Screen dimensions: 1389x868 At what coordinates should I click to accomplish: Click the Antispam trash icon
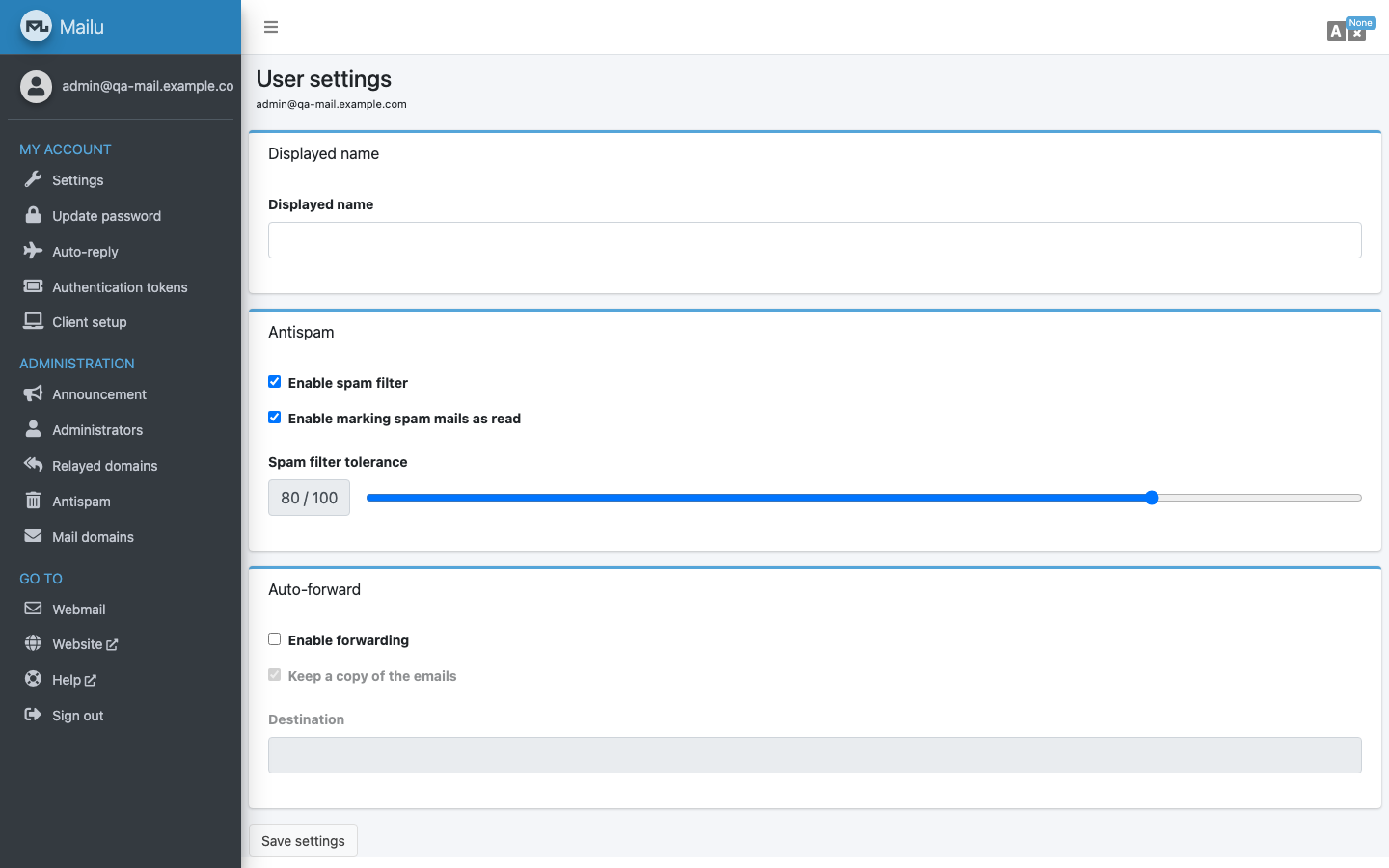tap(33, 501)
